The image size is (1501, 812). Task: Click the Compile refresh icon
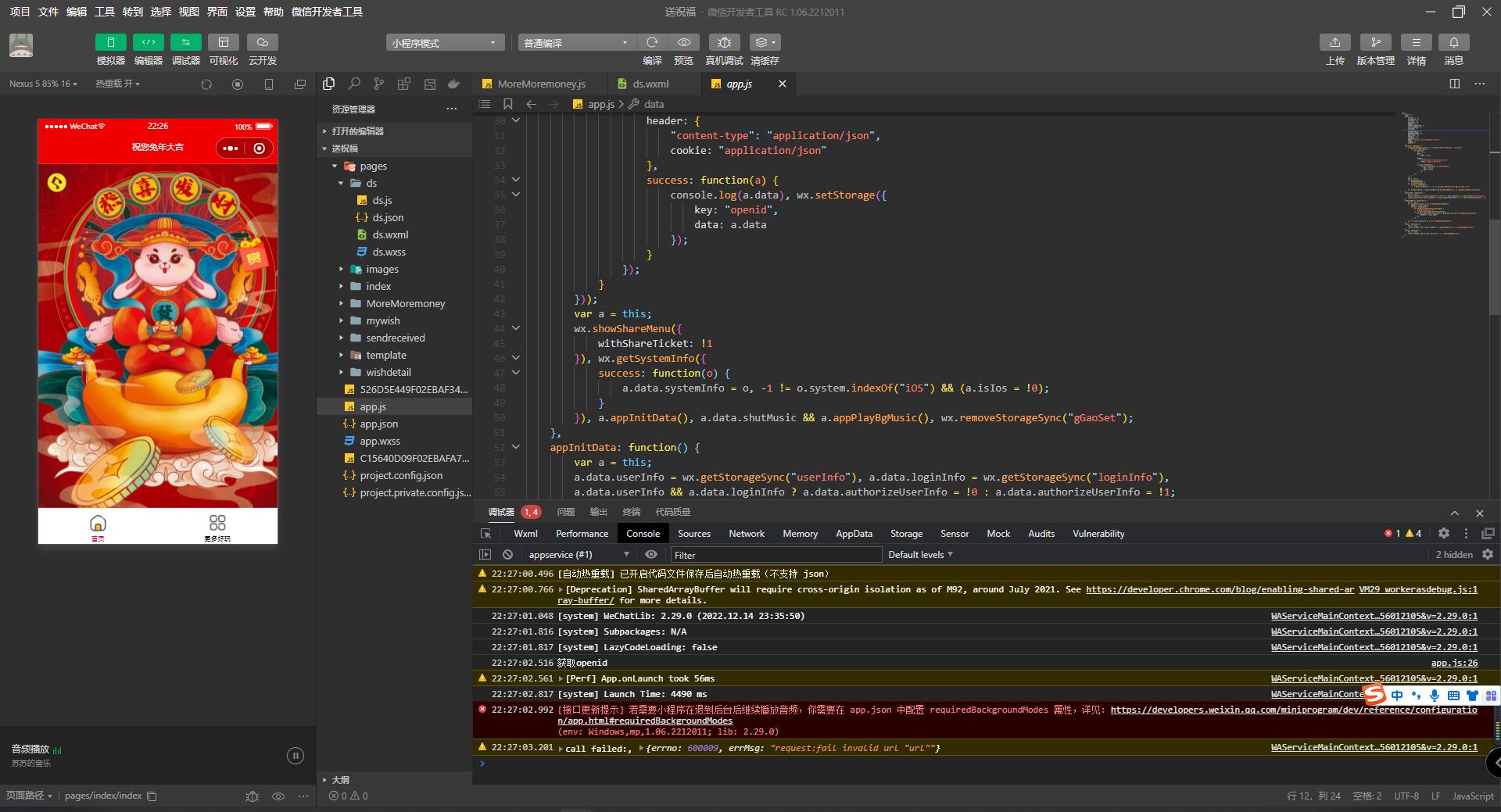click(652, 43)
